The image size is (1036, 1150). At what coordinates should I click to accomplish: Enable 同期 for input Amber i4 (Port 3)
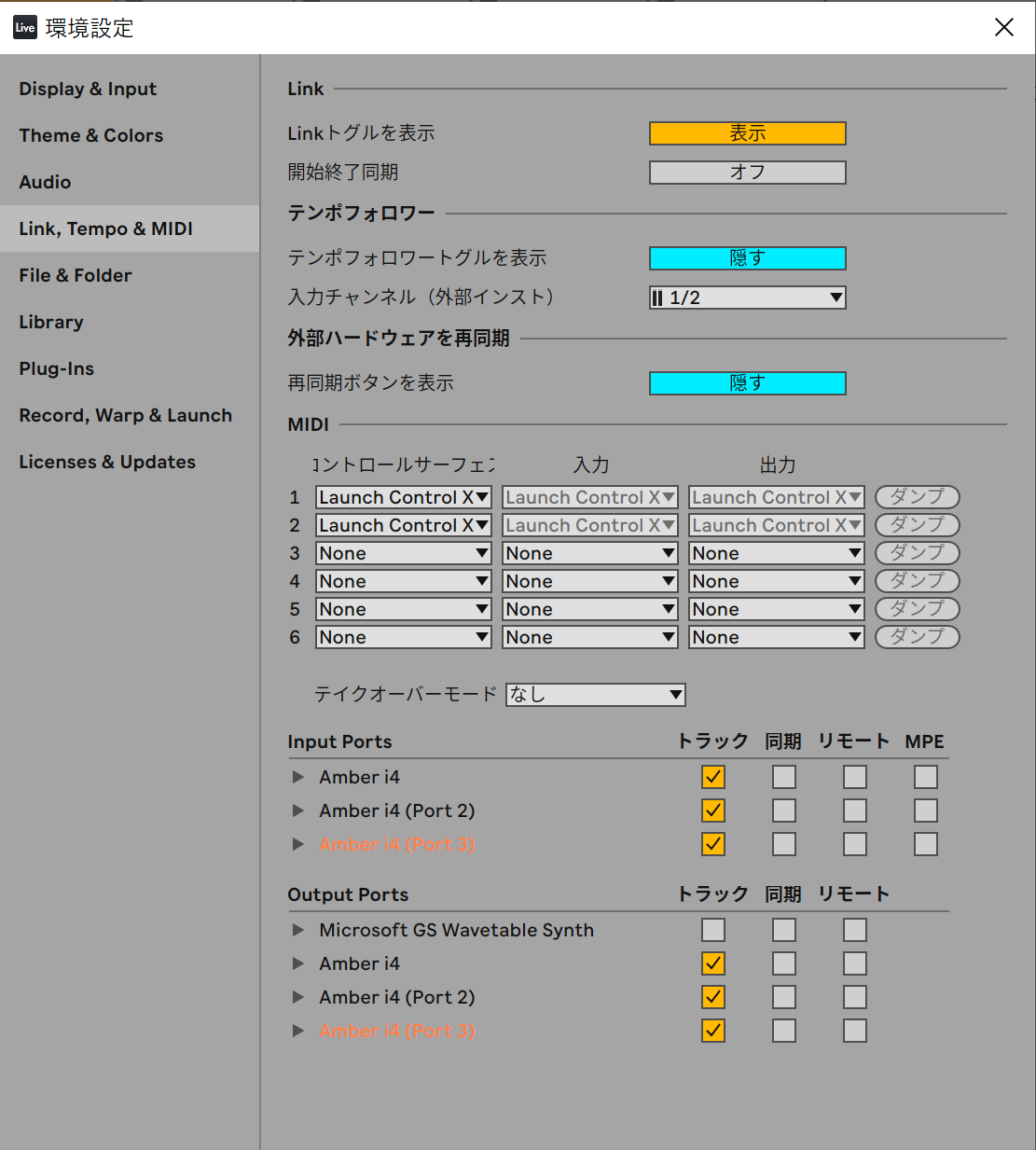click(x=784, y=844)
